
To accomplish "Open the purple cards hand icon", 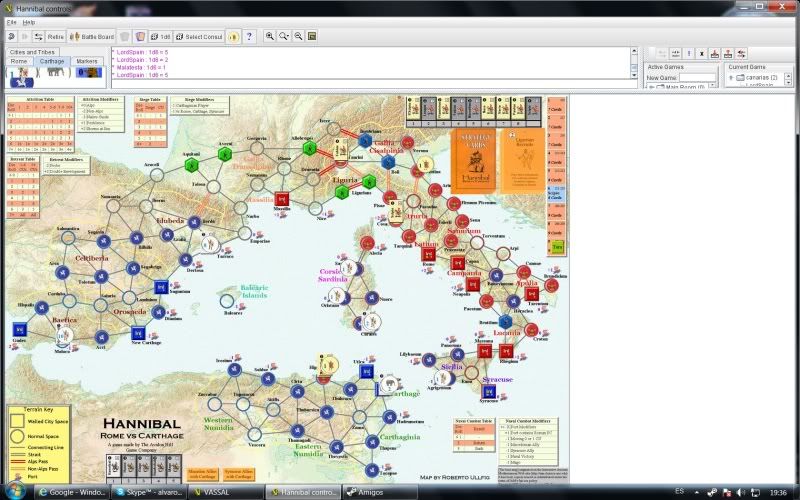I will click(140, 37).
